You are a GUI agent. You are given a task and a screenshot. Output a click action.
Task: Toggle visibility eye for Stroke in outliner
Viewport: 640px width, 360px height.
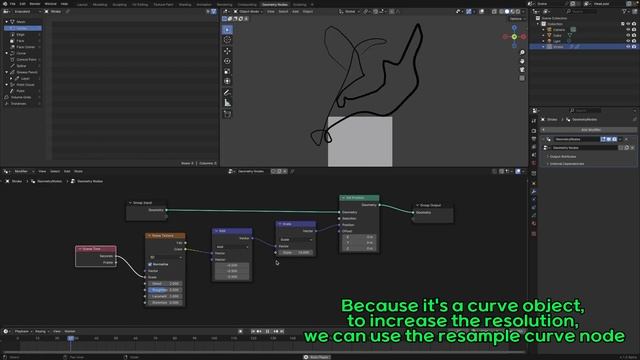click(628, 47)
